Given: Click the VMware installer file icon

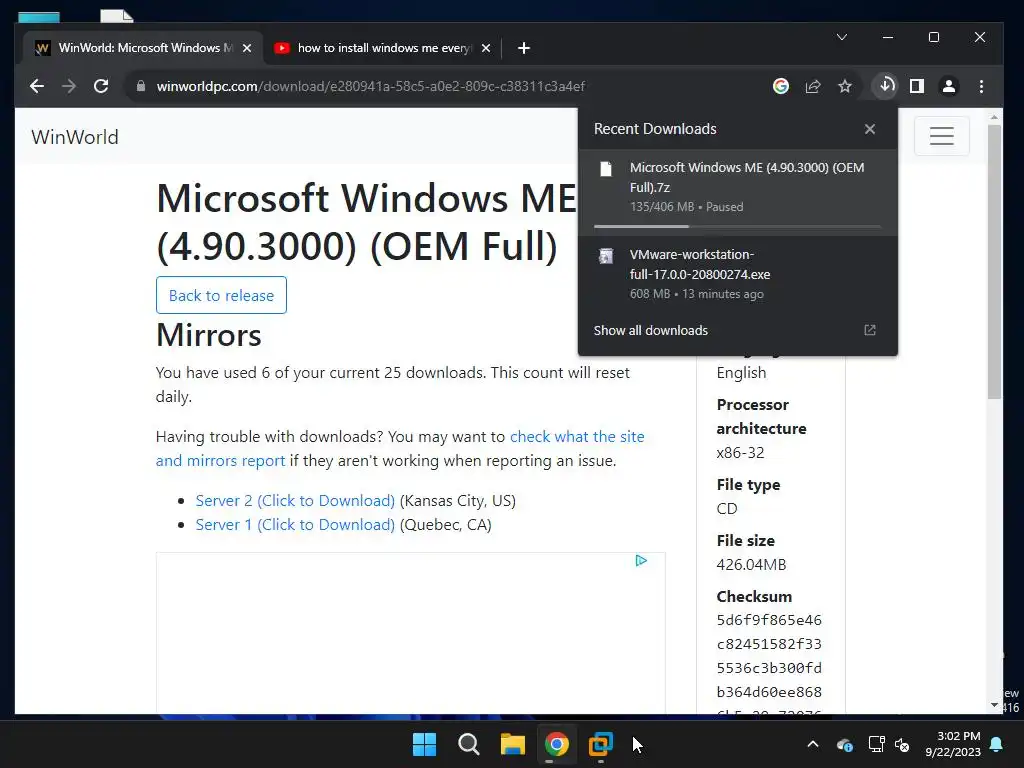Looking at the screenshot, I should 606,256.
